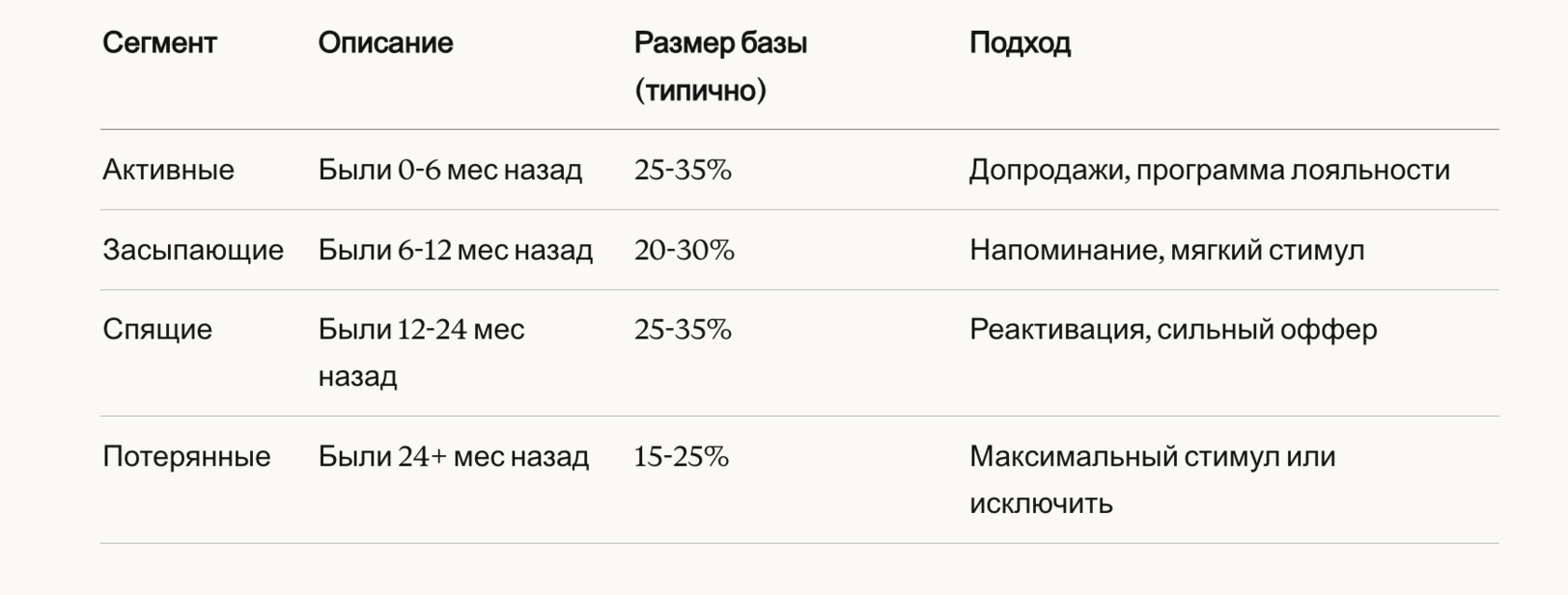Click the 15-25% base size value
Viewport: 1568px width, 595px height.
tap(681, 456)
